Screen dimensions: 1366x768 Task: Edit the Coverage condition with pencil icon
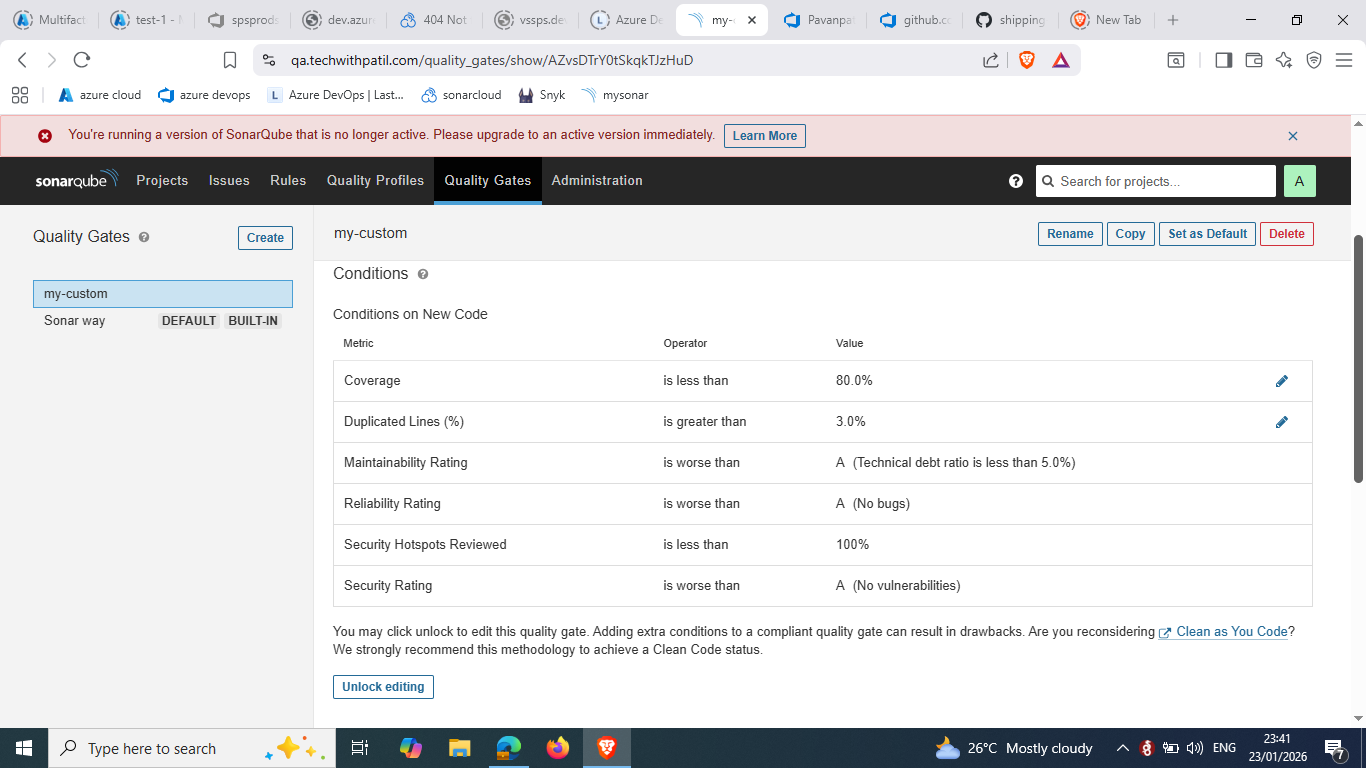click(x=1281, y=381)
